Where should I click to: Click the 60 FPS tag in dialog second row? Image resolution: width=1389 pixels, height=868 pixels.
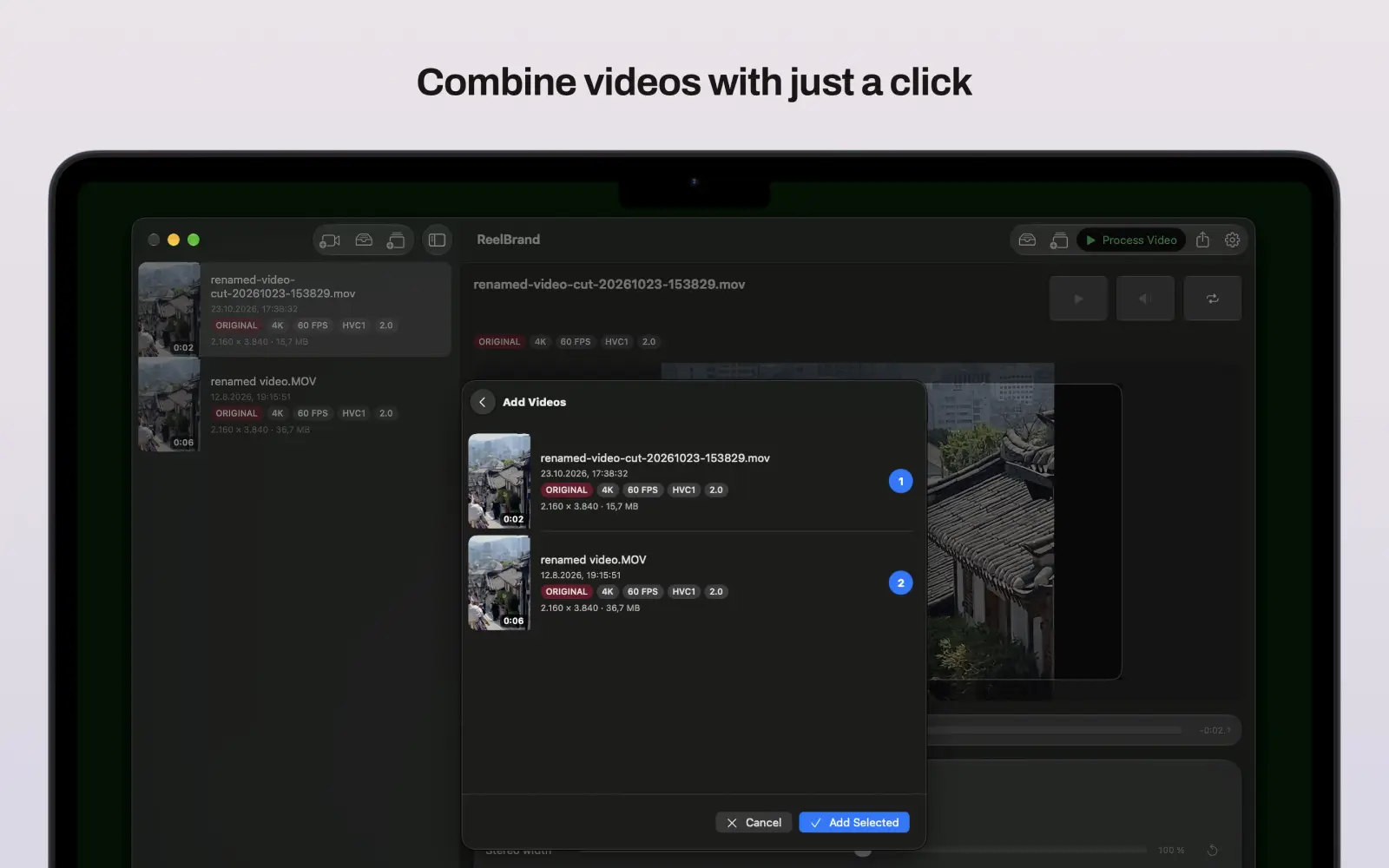coord(642,592)
